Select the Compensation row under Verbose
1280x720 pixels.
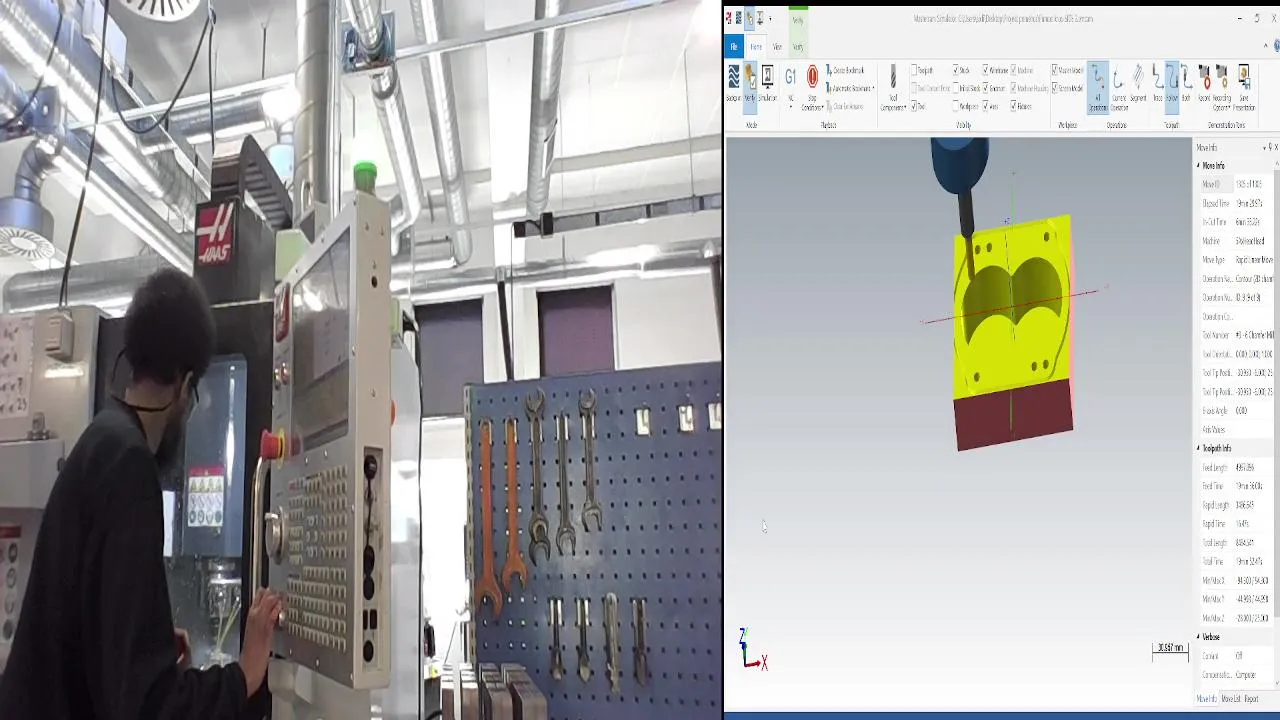tap(1238, 675)
